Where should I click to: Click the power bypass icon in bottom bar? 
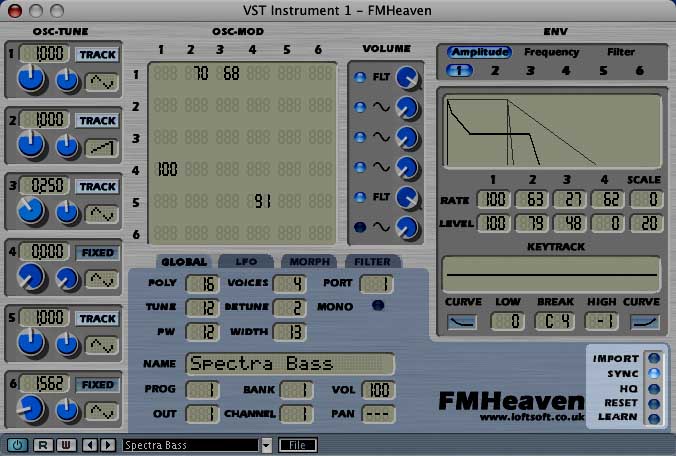(x=17, y=445)
